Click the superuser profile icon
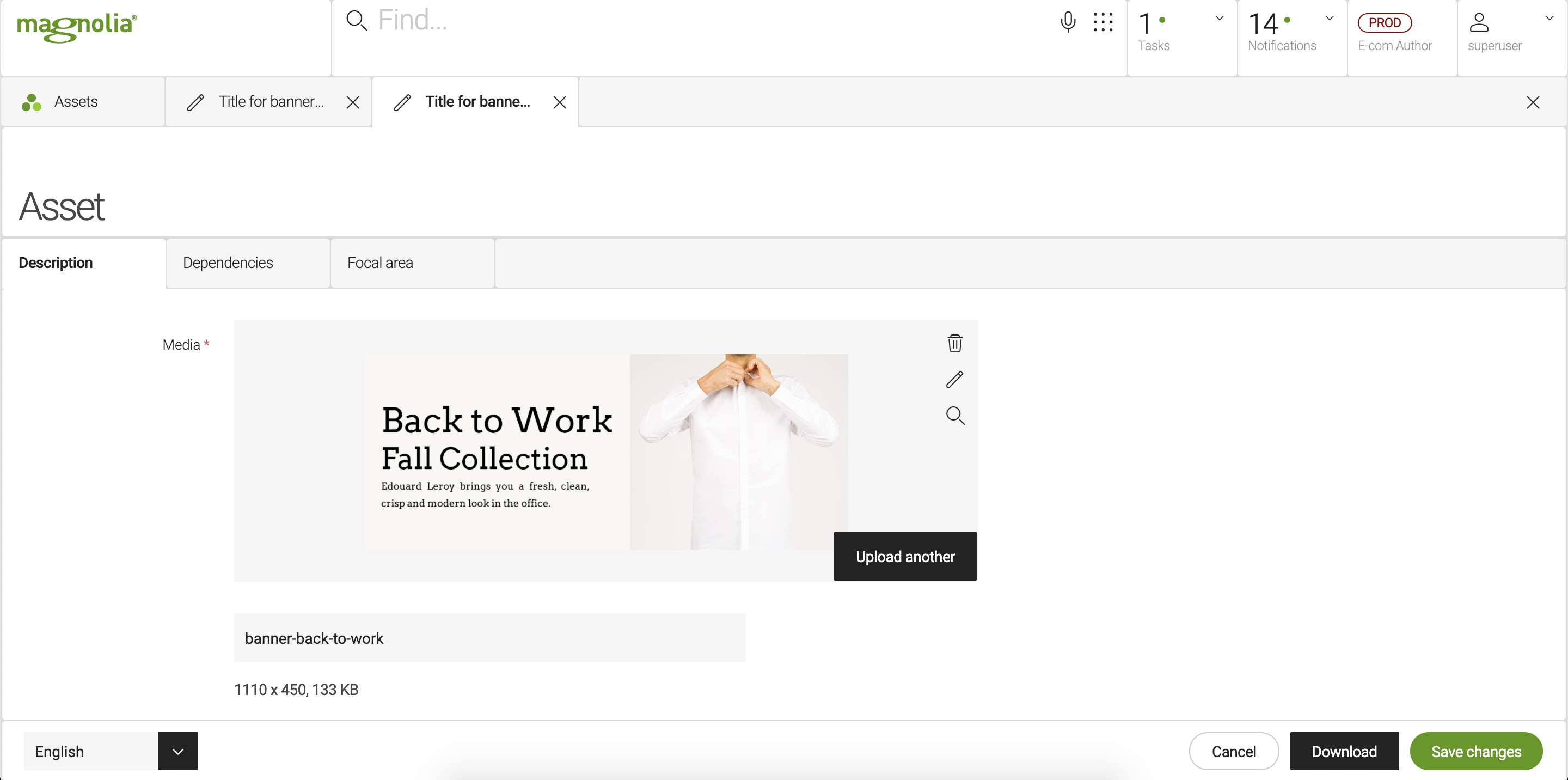This screenshot has height=780, width=1568. (x=1479, y=22)
